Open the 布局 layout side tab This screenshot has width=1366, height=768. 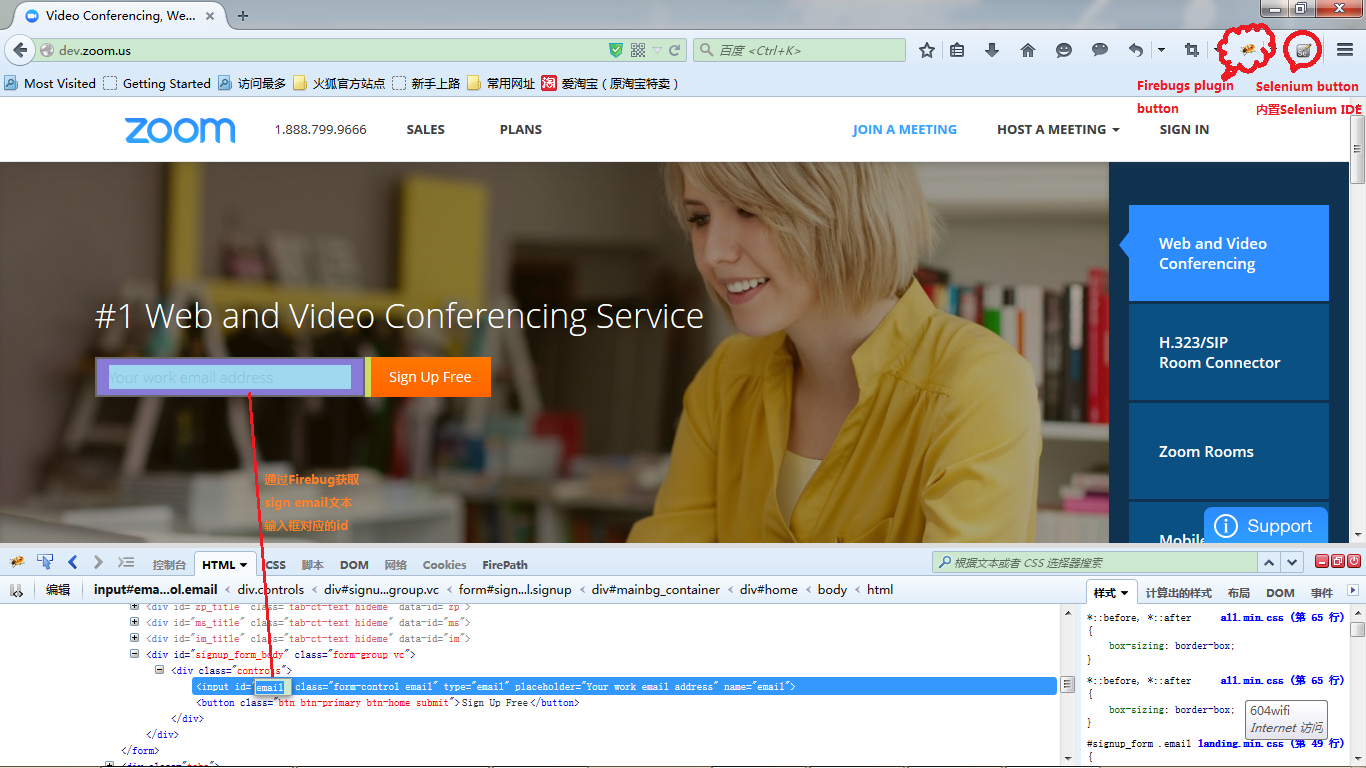coord(1238,593)
